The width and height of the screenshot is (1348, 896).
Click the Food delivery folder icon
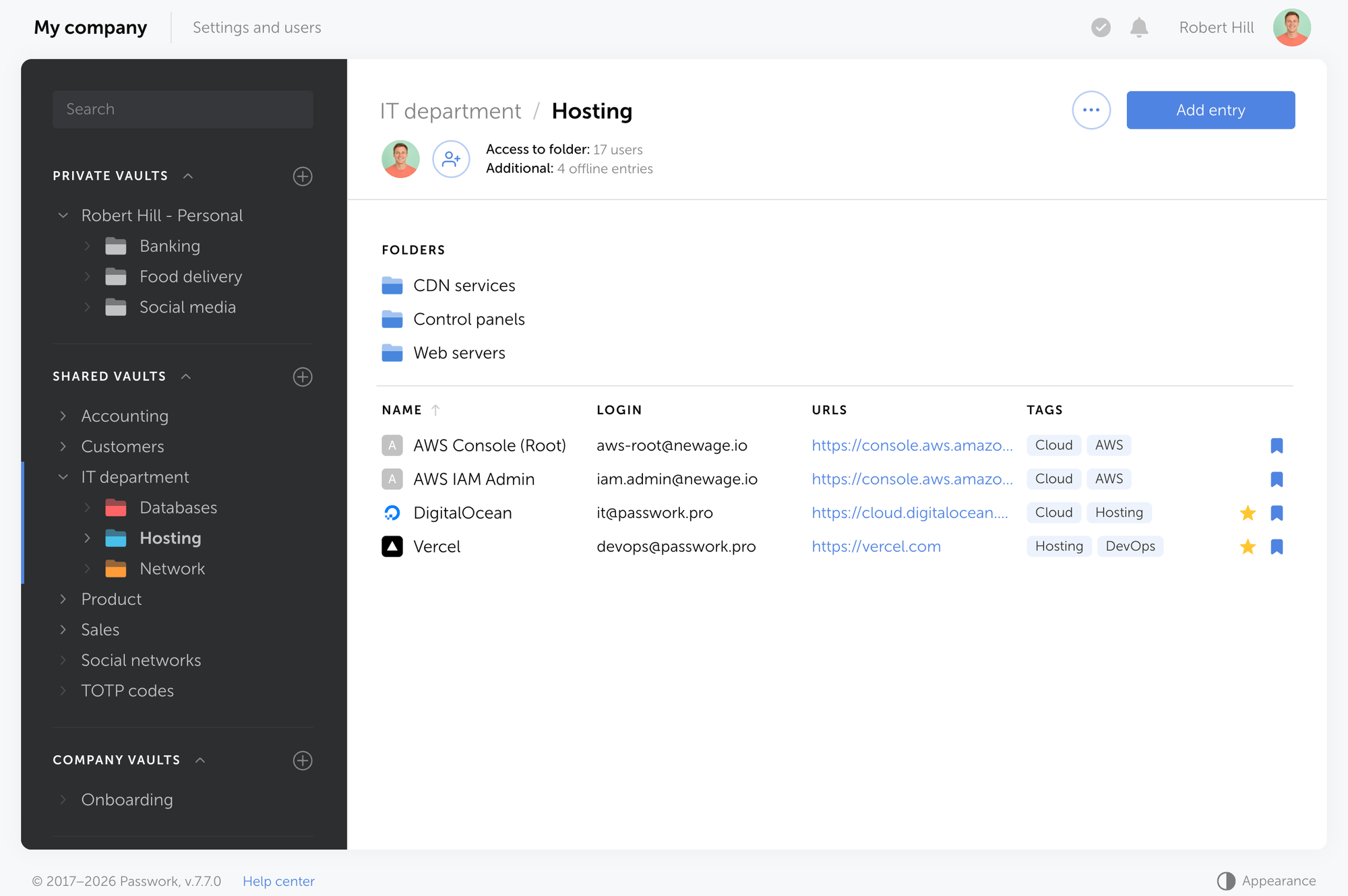click(x=116, y=277)
